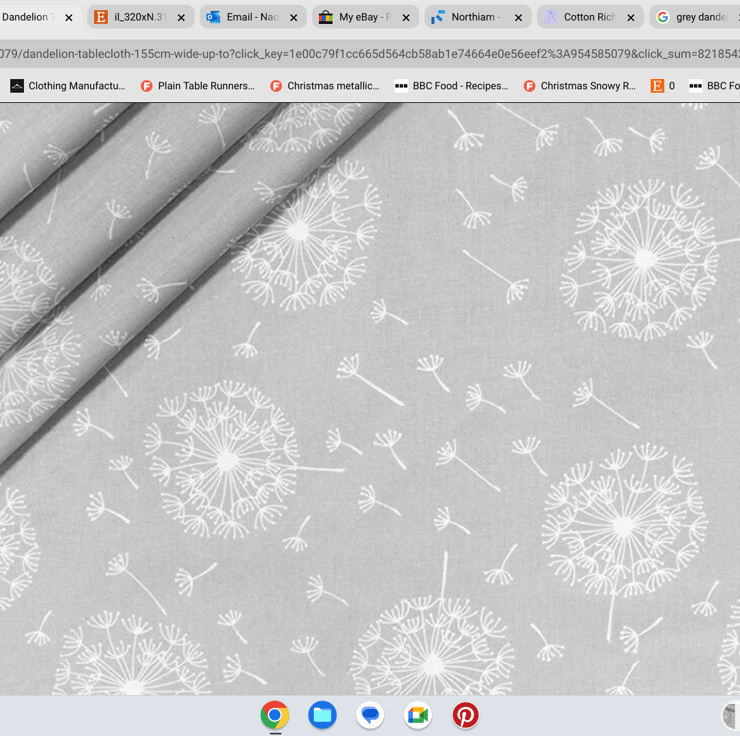Click the eBay bag favicon

click(325, 17)
